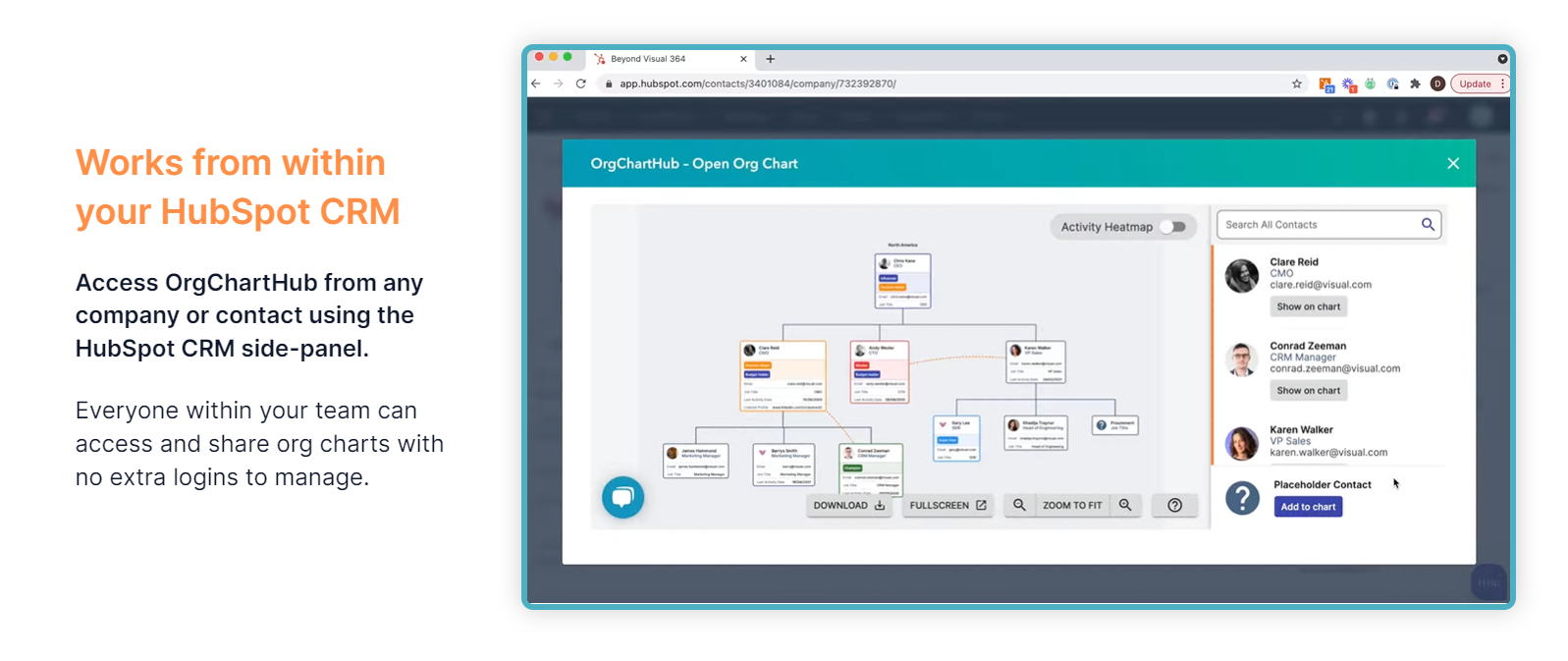Click the green round extension icon
This screenshot has width=1568, height=661.
1371,83
